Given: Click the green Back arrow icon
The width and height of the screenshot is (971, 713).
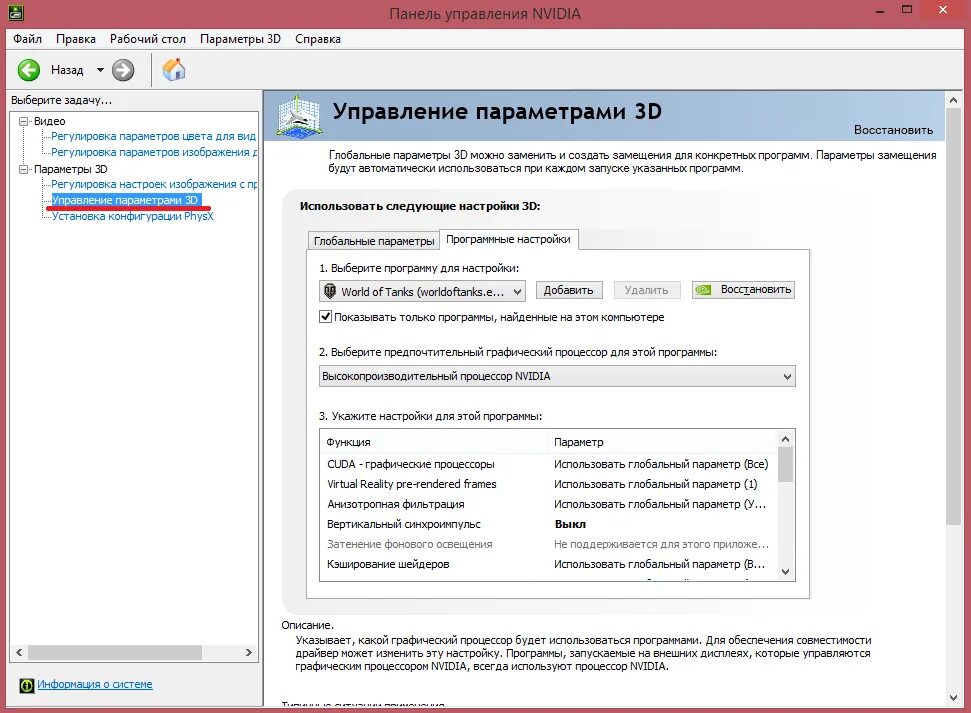Looking at the screenshot, I should [x=28, y=70].
